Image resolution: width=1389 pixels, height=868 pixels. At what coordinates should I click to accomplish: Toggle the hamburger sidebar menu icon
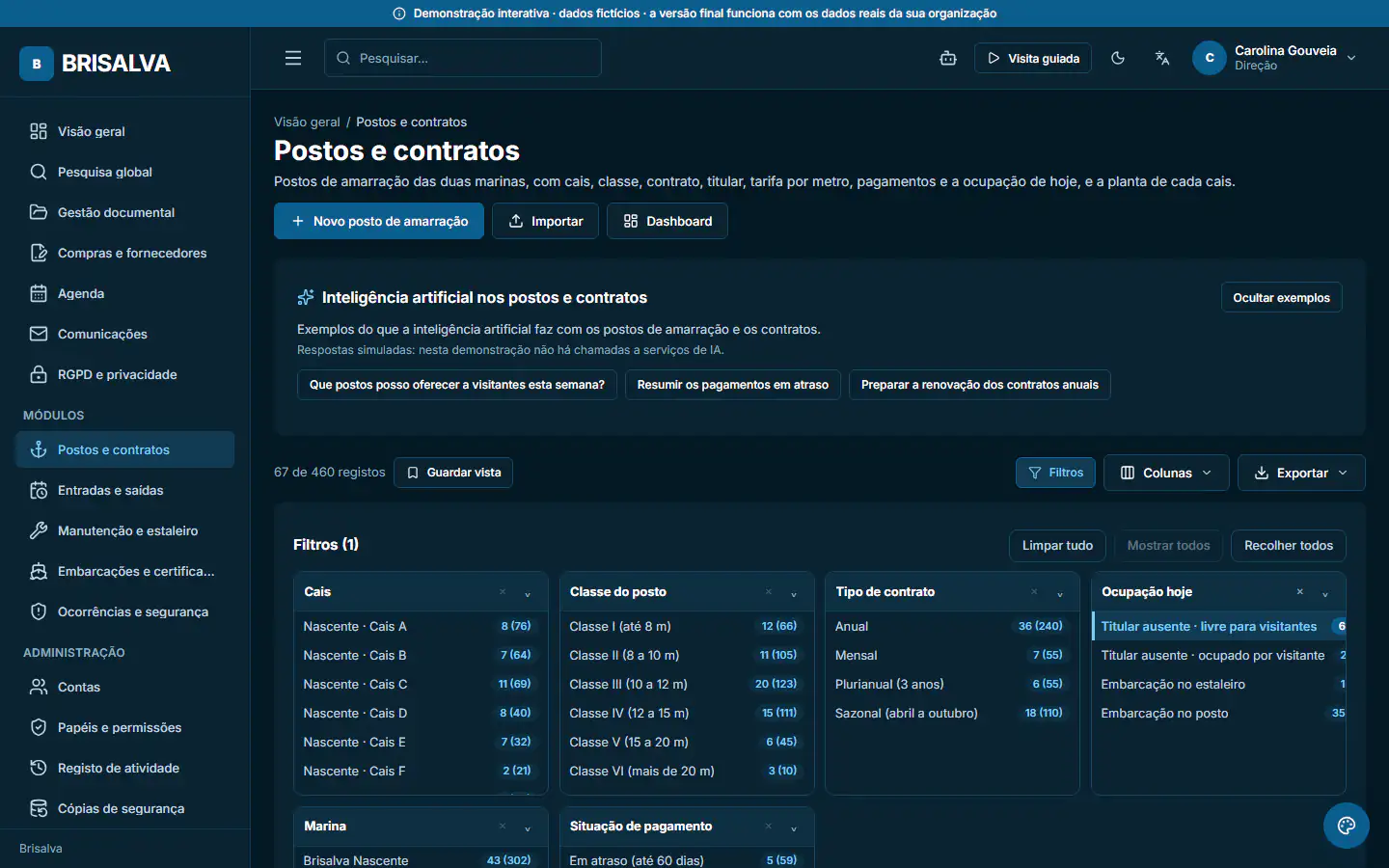coord(293,58)
